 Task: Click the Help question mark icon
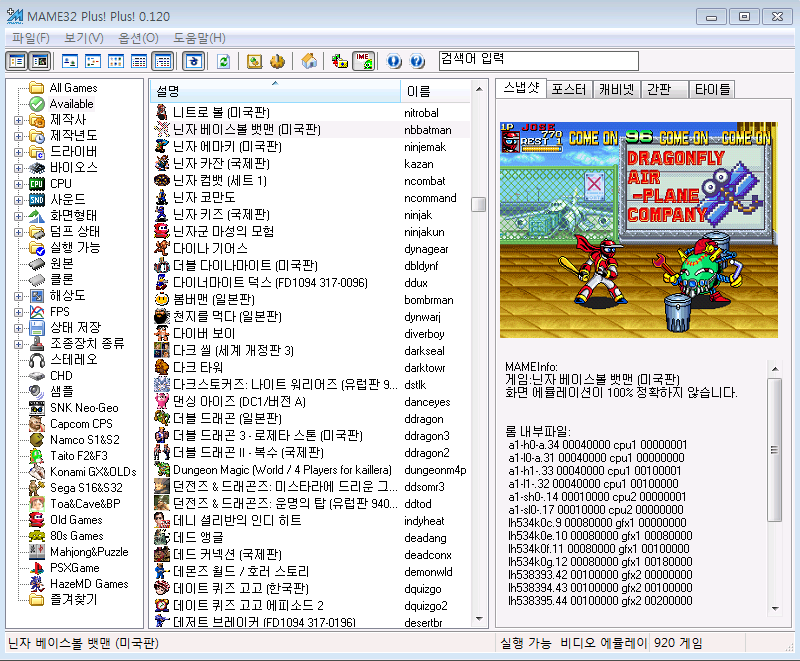coord(417,62)
